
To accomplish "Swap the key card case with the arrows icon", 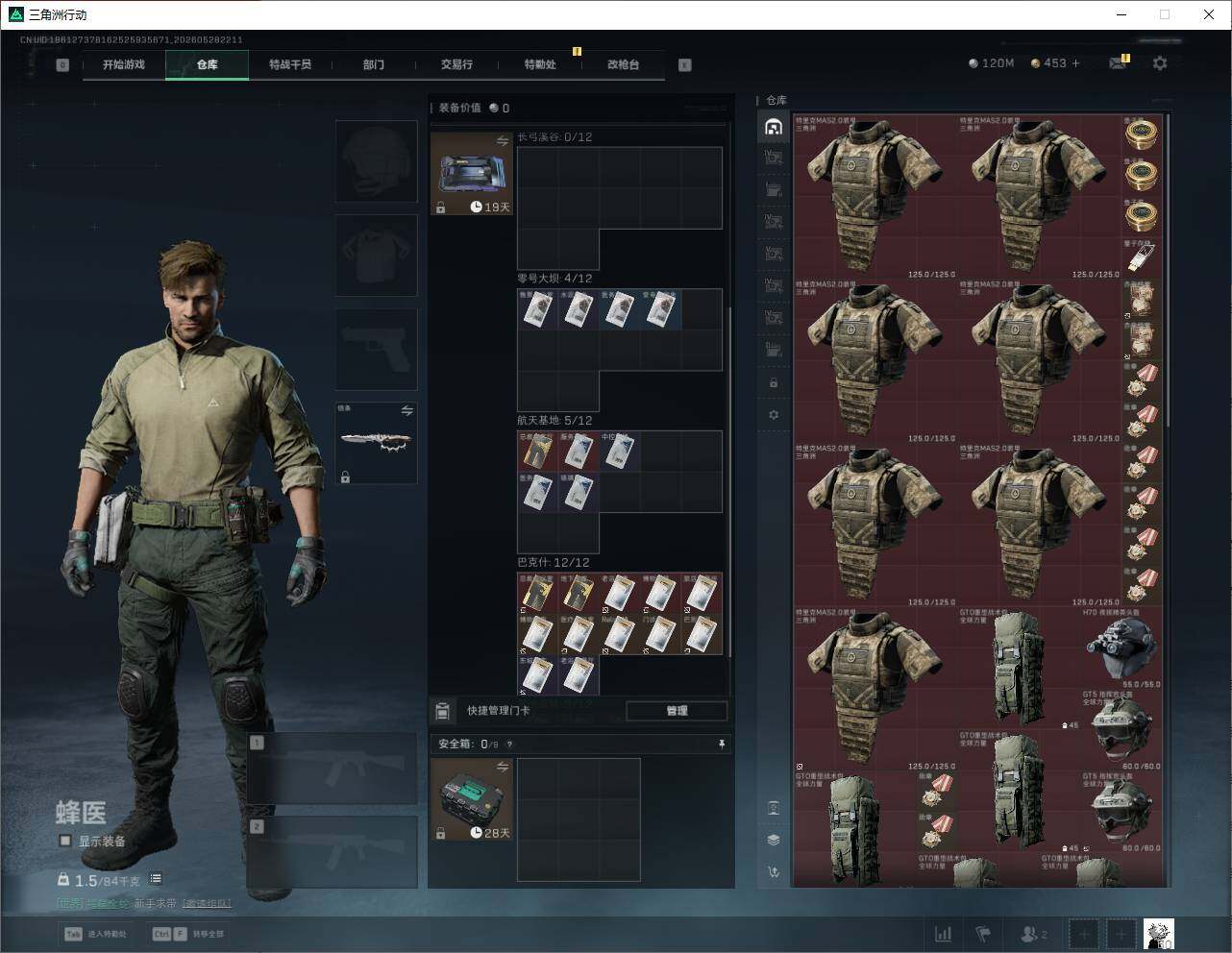I will 502,141.
